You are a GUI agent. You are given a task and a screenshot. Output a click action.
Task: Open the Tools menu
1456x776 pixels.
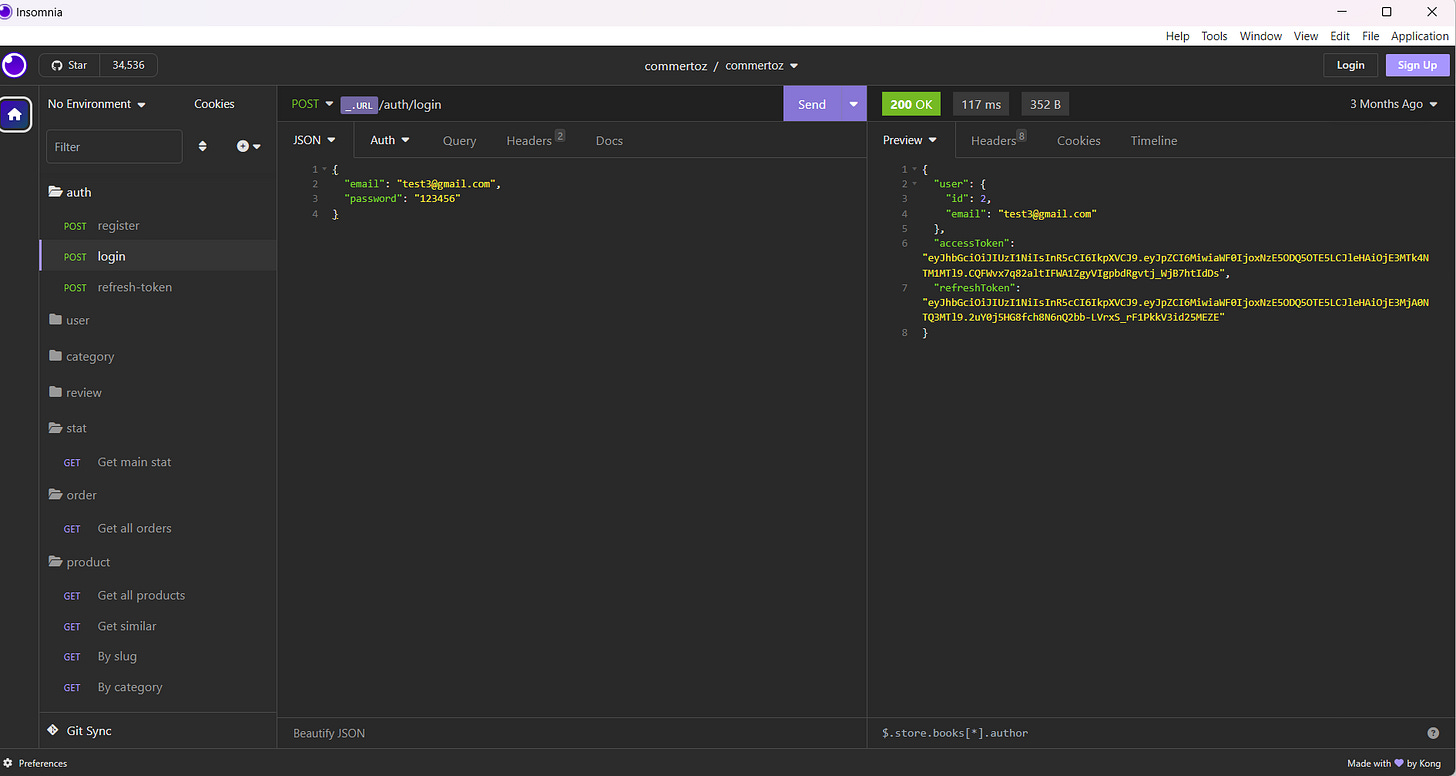(x=1214, y=36)
